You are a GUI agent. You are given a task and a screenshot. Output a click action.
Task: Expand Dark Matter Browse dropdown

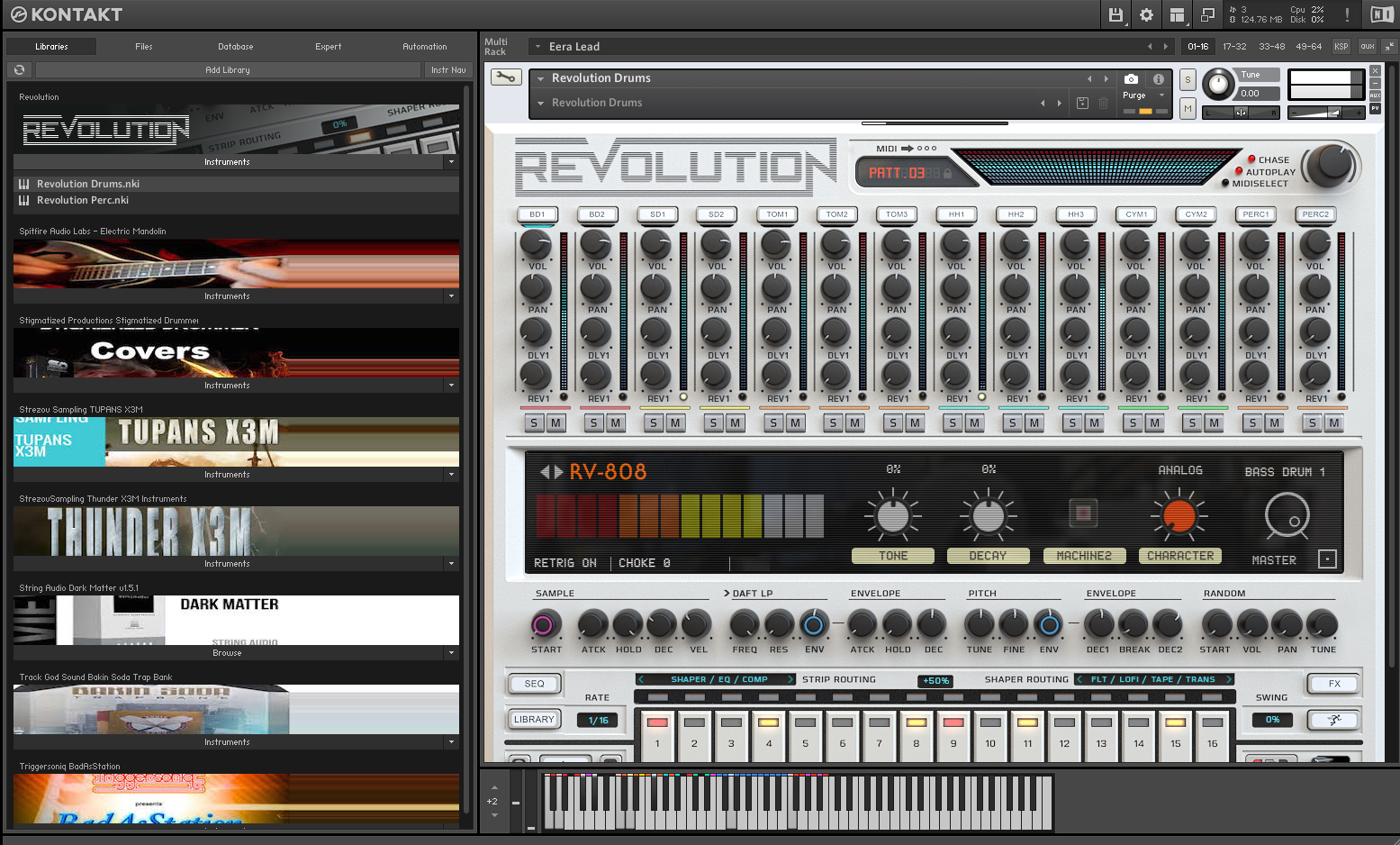coord(451,653)
